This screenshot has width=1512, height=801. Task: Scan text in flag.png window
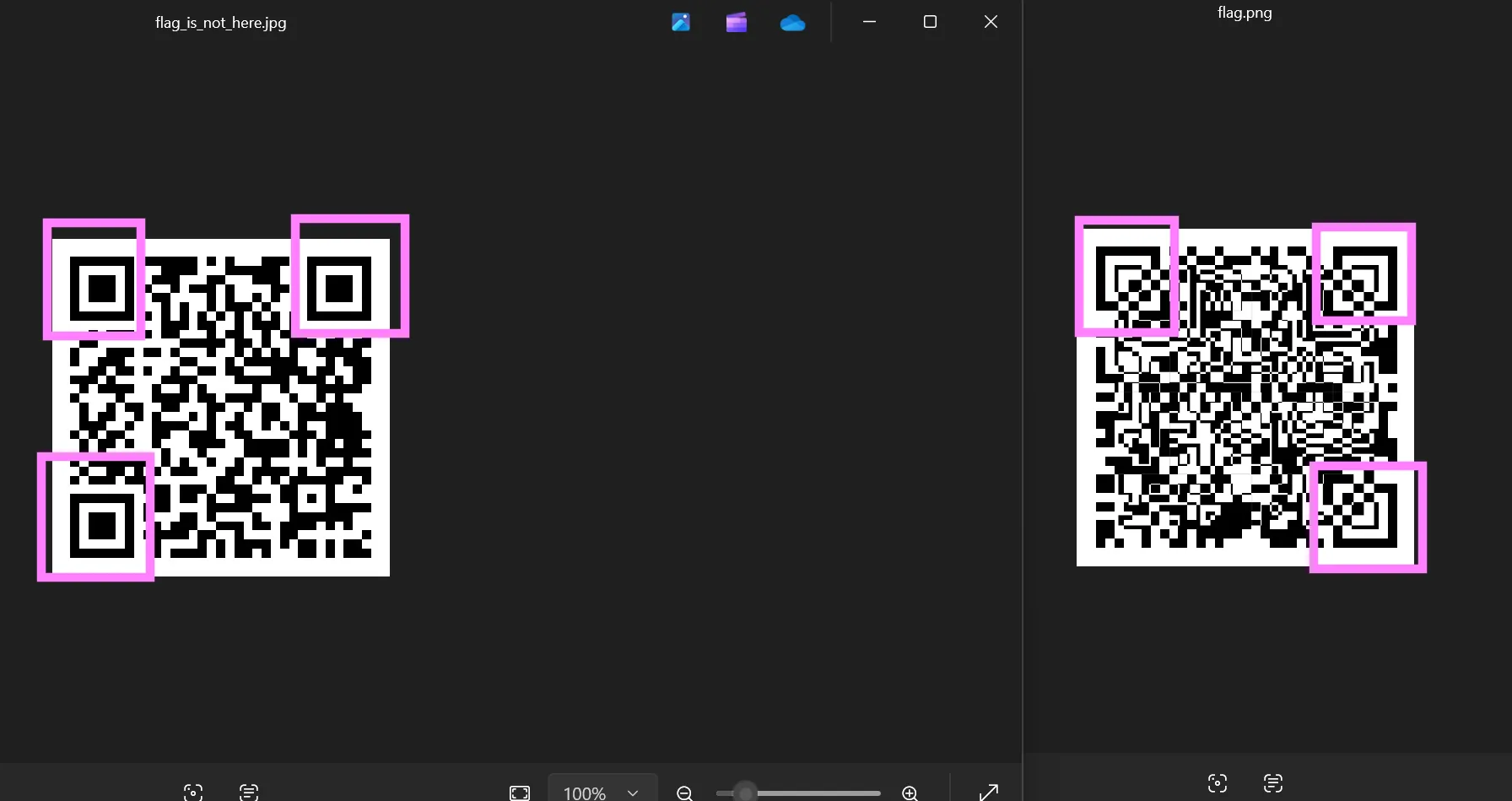click(x=1273, y=782)
